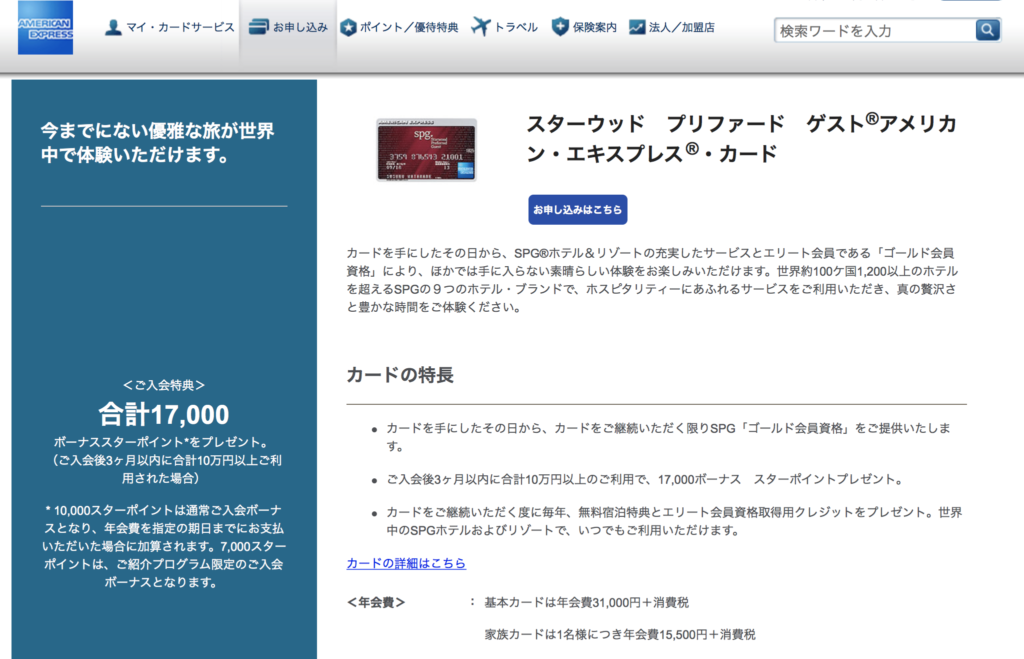1024x659 pixels.
Task: Click the 今までにない優雅な旅 sidebar headline
Action: [157, 142]
